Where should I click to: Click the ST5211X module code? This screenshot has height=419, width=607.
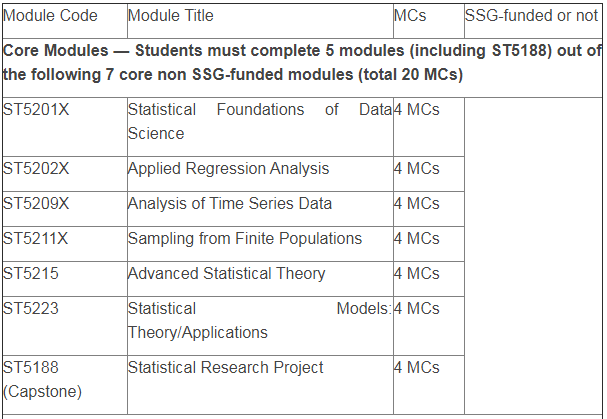pos(36,239)
